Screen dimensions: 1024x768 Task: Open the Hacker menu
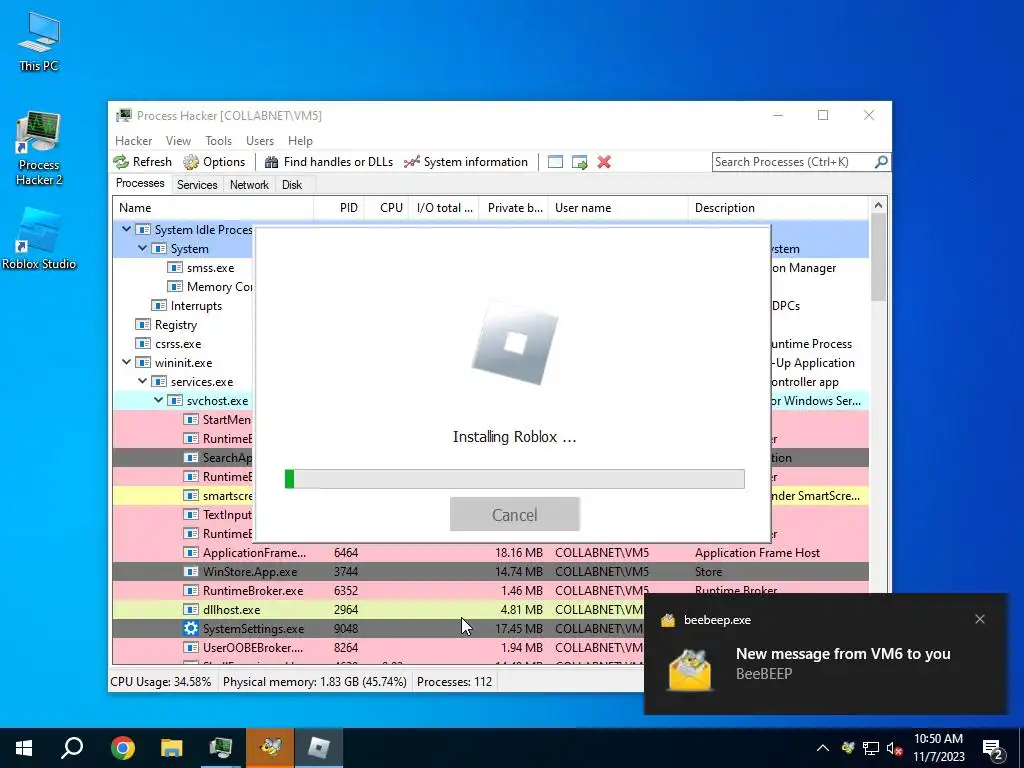[x=133, y=140]
